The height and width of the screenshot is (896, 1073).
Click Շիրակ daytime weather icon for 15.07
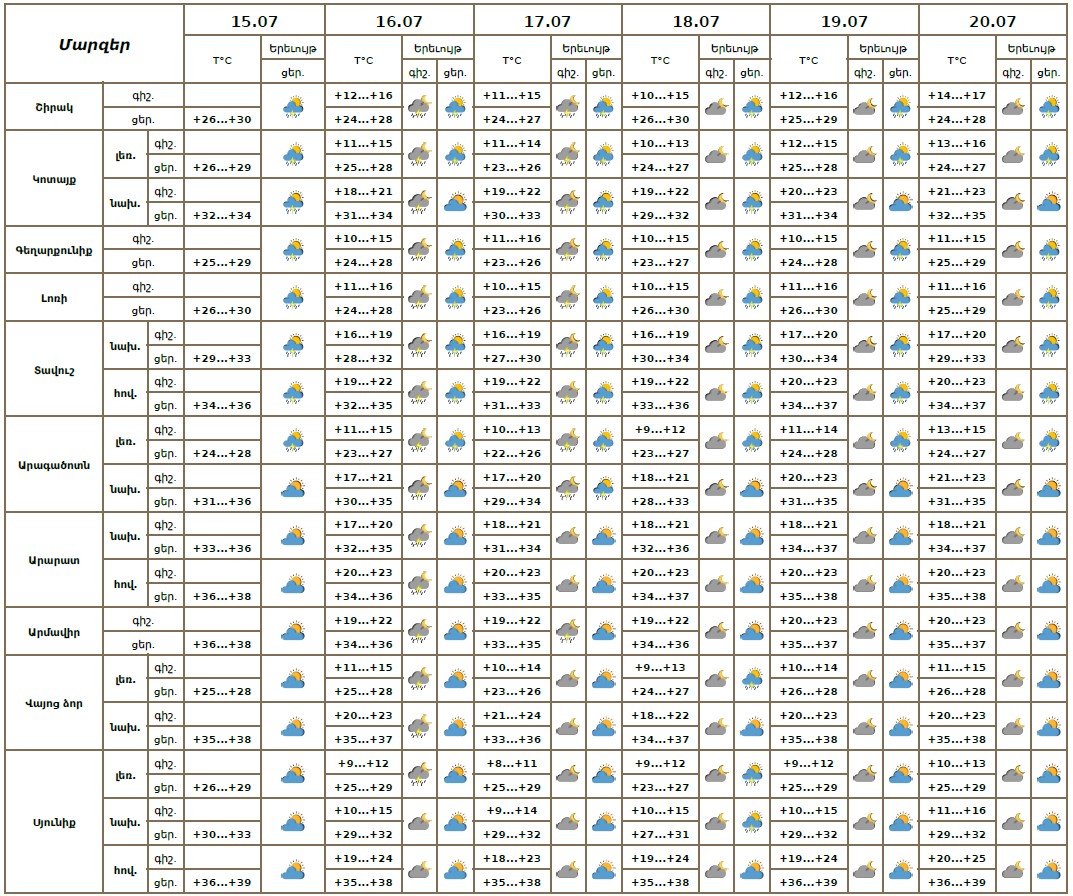[x=293, y=106]
